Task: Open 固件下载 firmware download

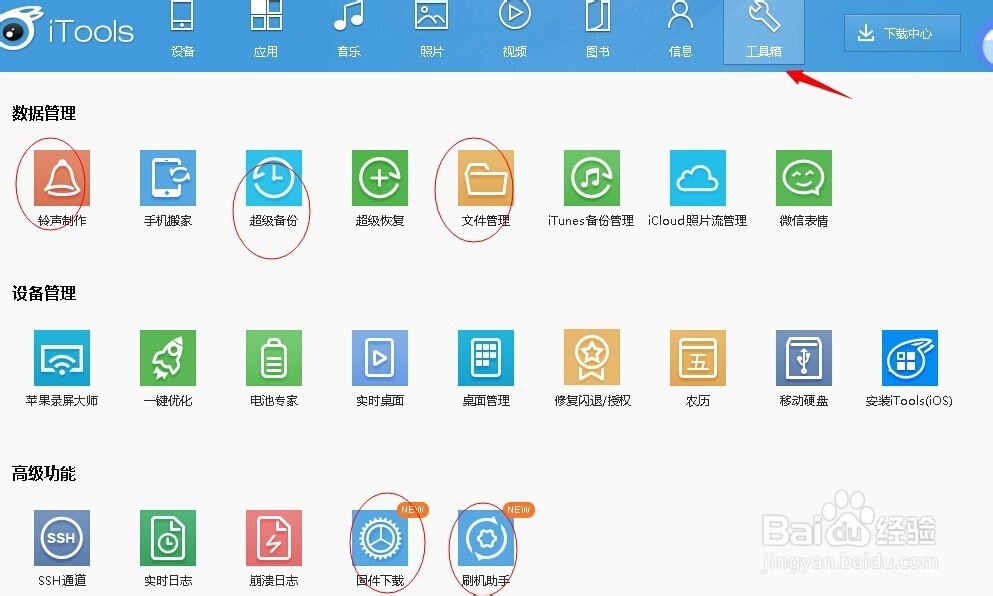Action: pyautogui.click(x=380, y=538)
